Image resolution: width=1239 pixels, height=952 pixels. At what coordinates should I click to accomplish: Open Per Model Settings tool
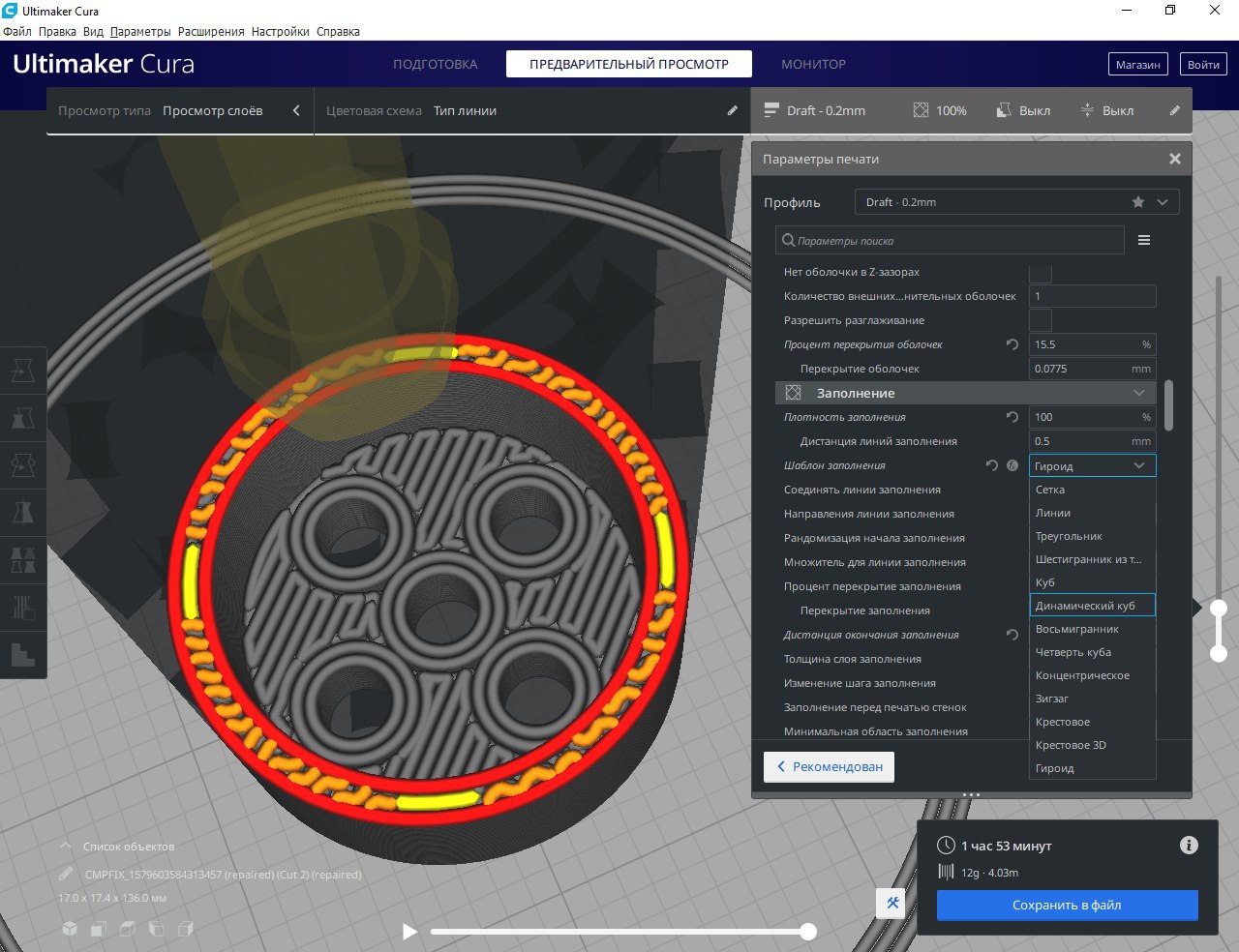(x=23, y=560)
